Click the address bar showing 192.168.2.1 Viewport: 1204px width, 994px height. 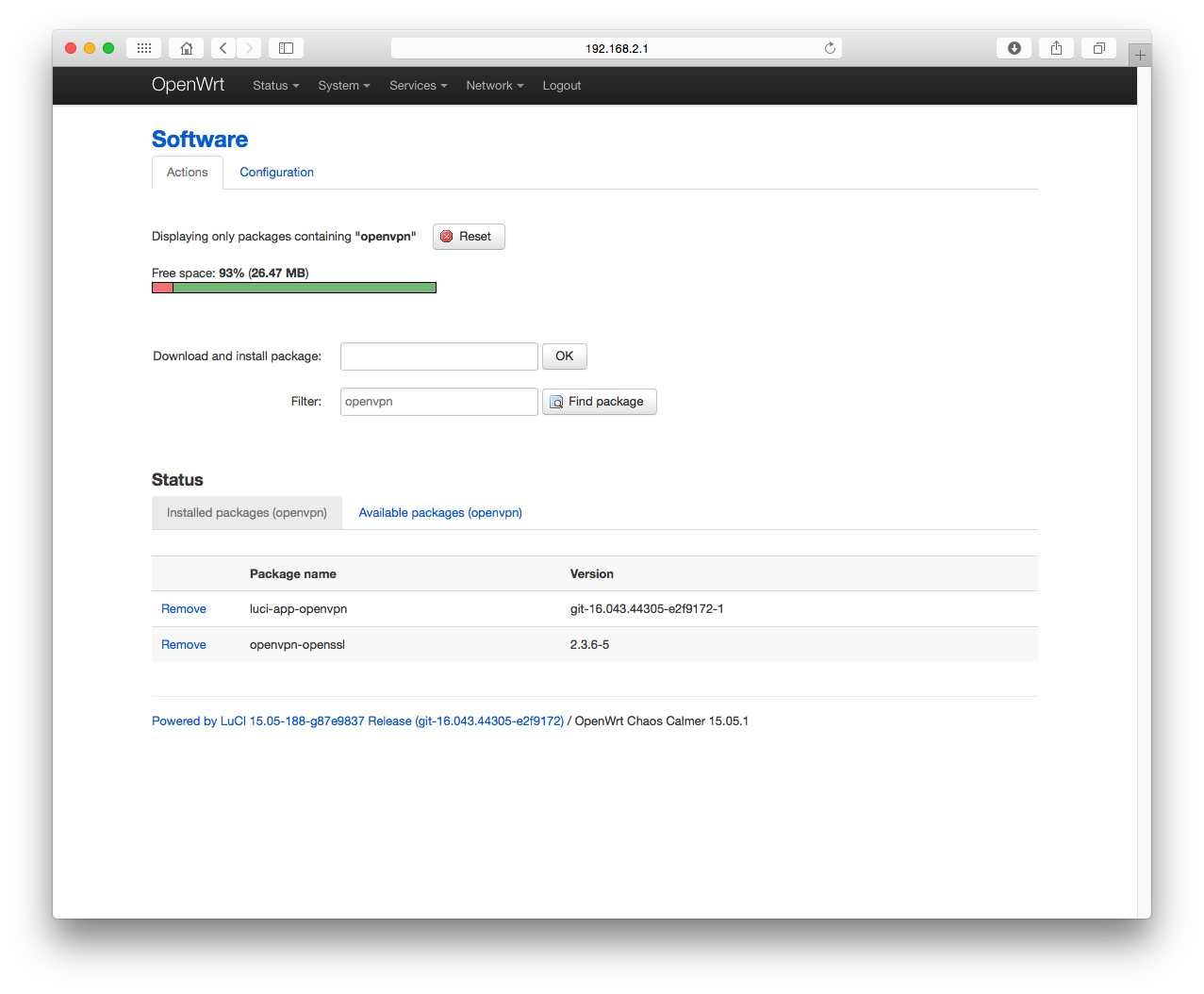[x=617, y=48]
